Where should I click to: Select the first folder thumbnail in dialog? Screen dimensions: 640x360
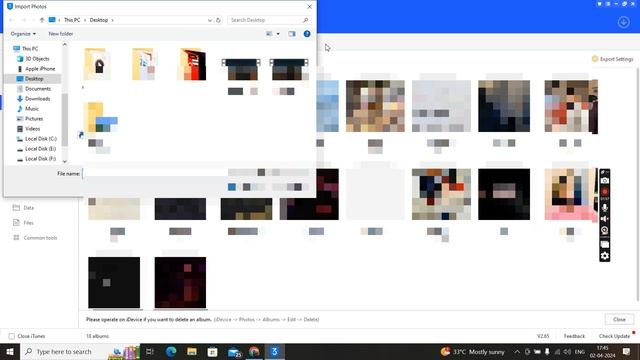point(96,64)
